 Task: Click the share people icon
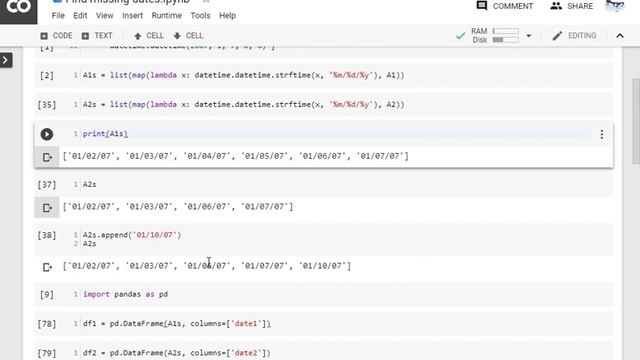pos(556,6)
